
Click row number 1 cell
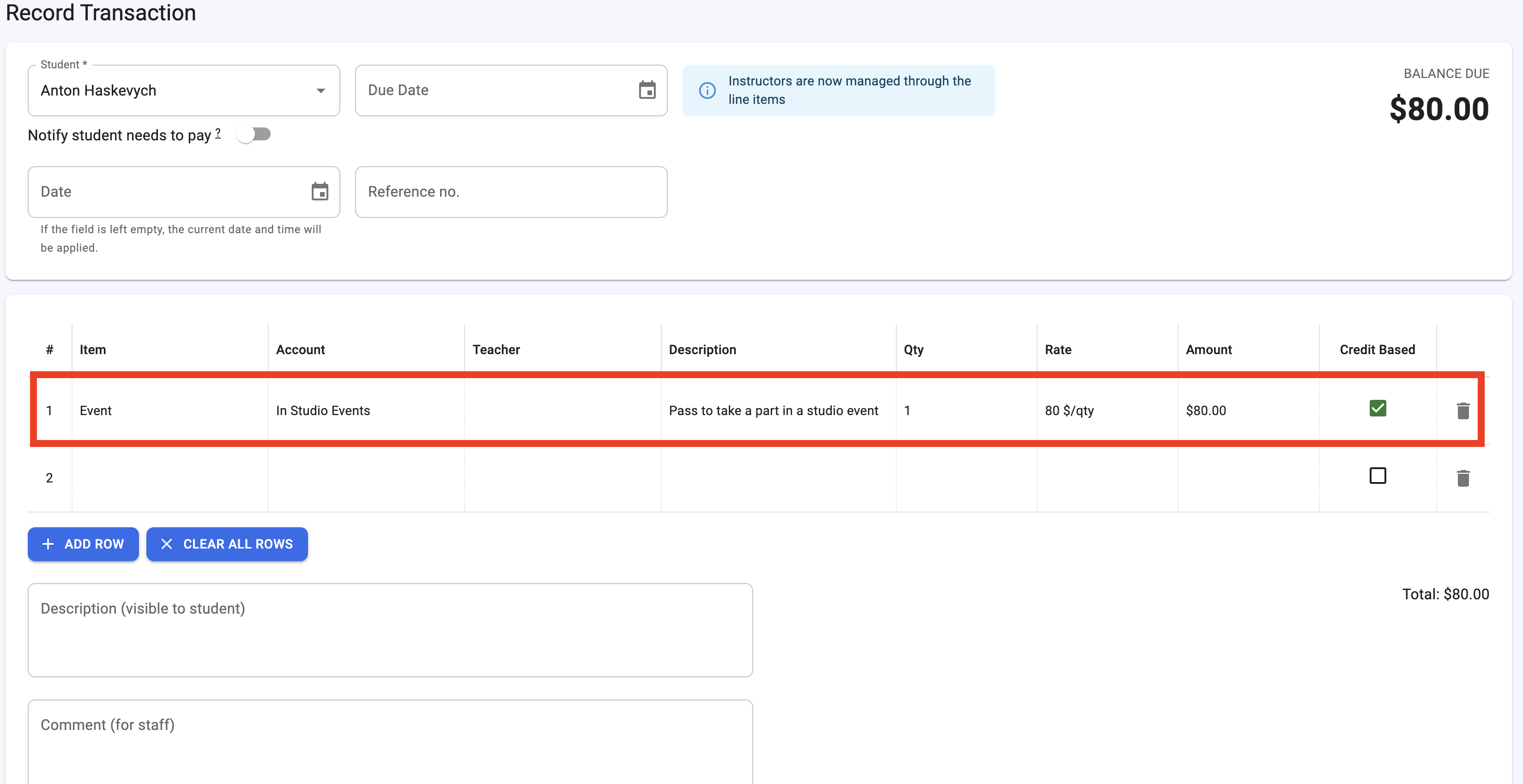50,410
